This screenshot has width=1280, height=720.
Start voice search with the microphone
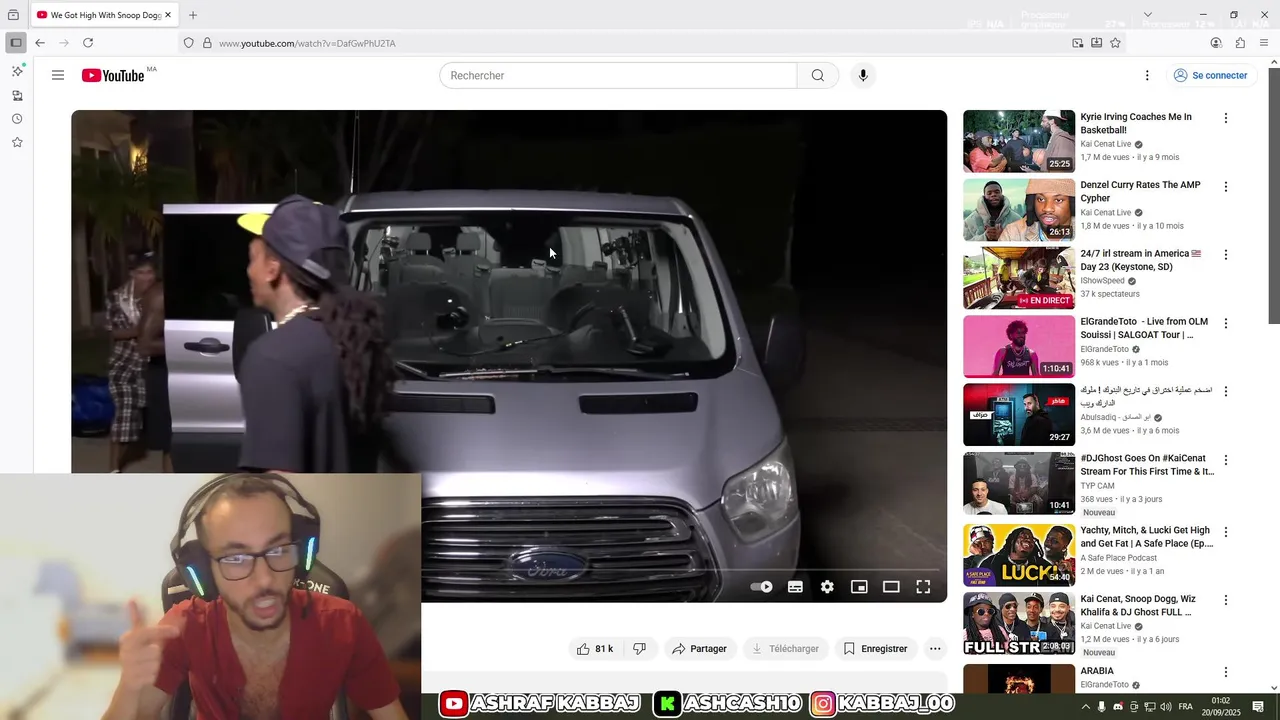pyautogui.click(x=863, y=75)
